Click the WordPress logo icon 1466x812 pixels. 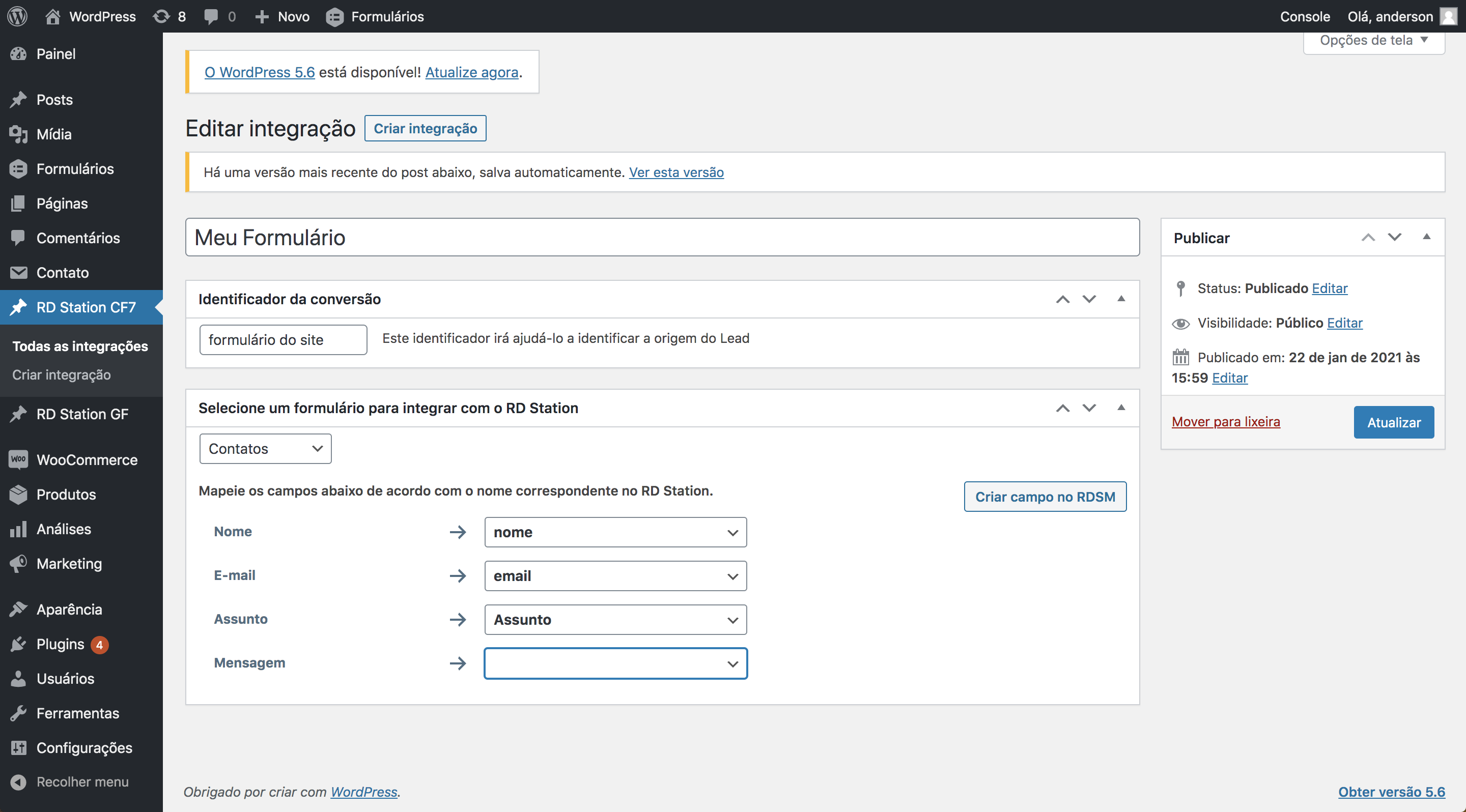tap(18, 16)
